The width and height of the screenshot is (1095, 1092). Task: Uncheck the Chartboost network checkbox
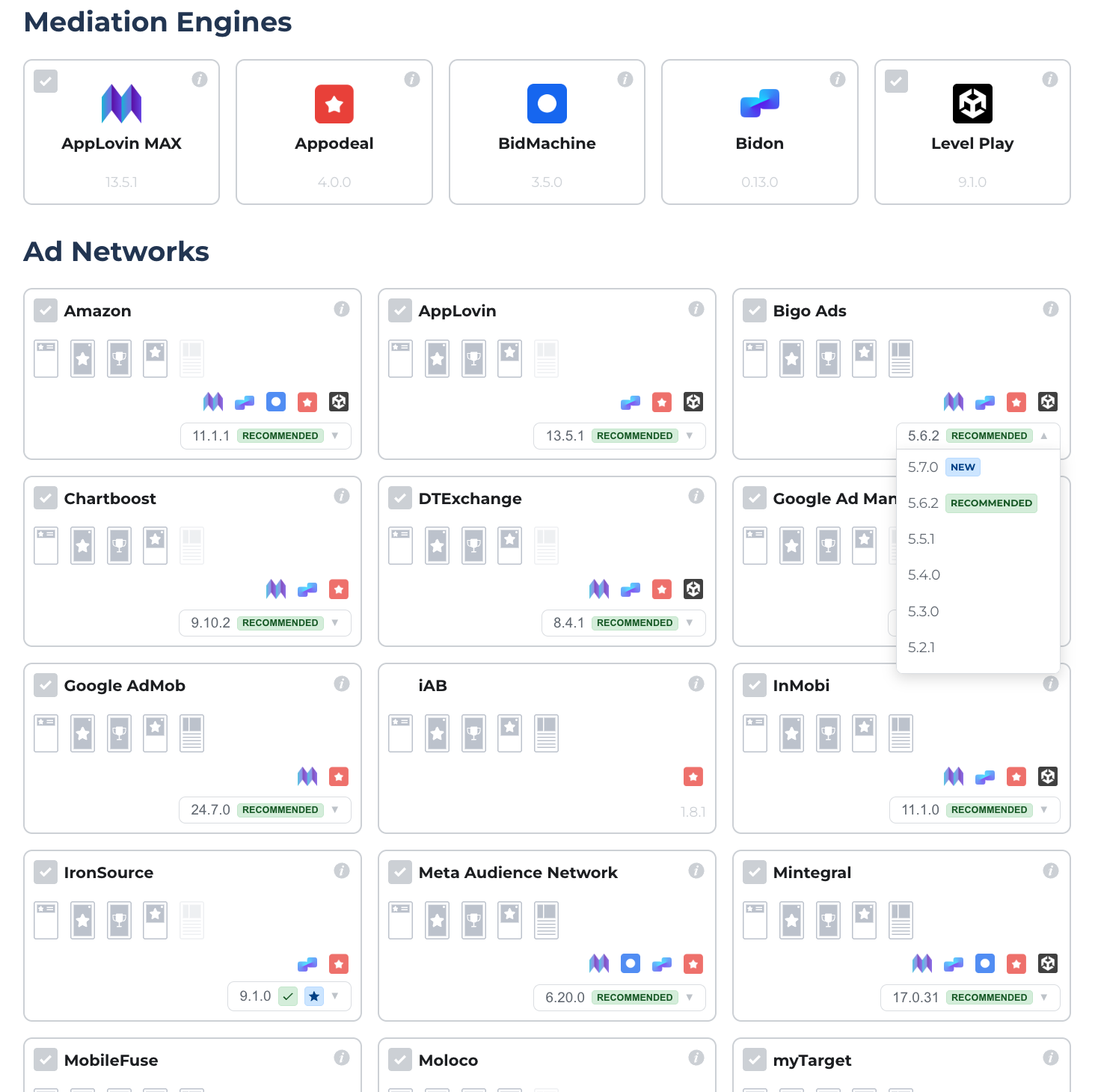click(46, 497)
